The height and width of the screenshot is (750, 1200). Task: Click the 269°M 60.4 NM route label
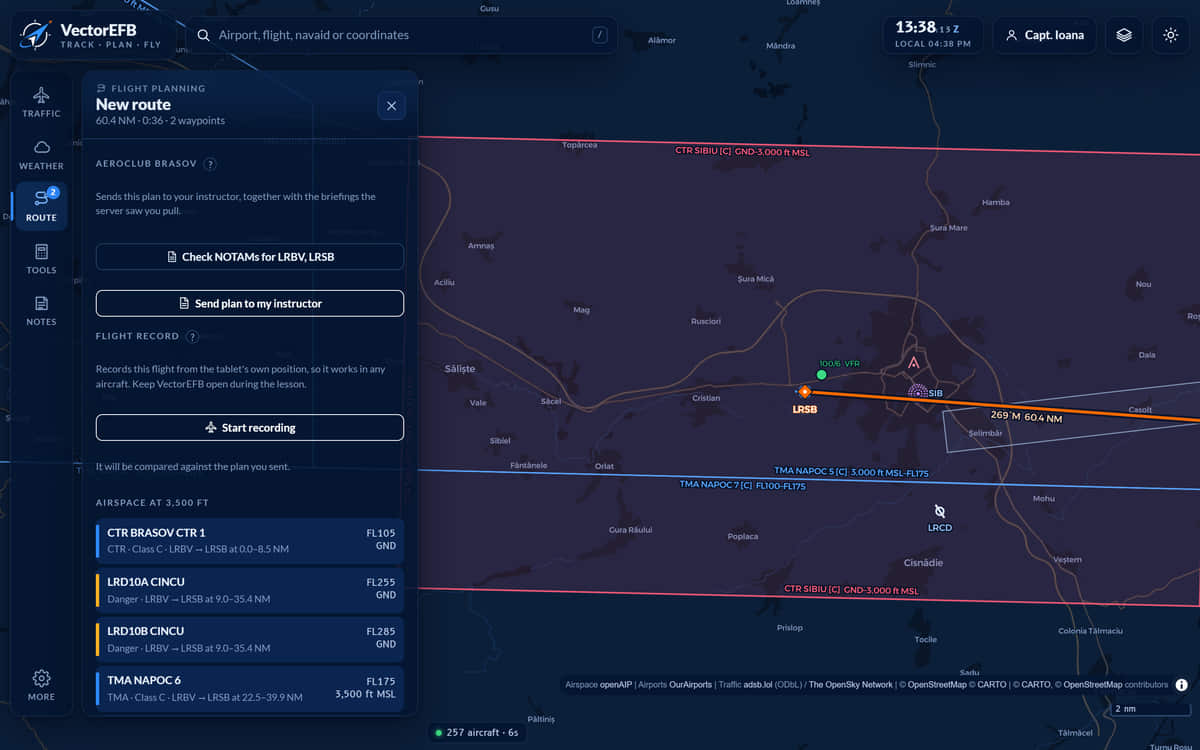click(1026, 416)
